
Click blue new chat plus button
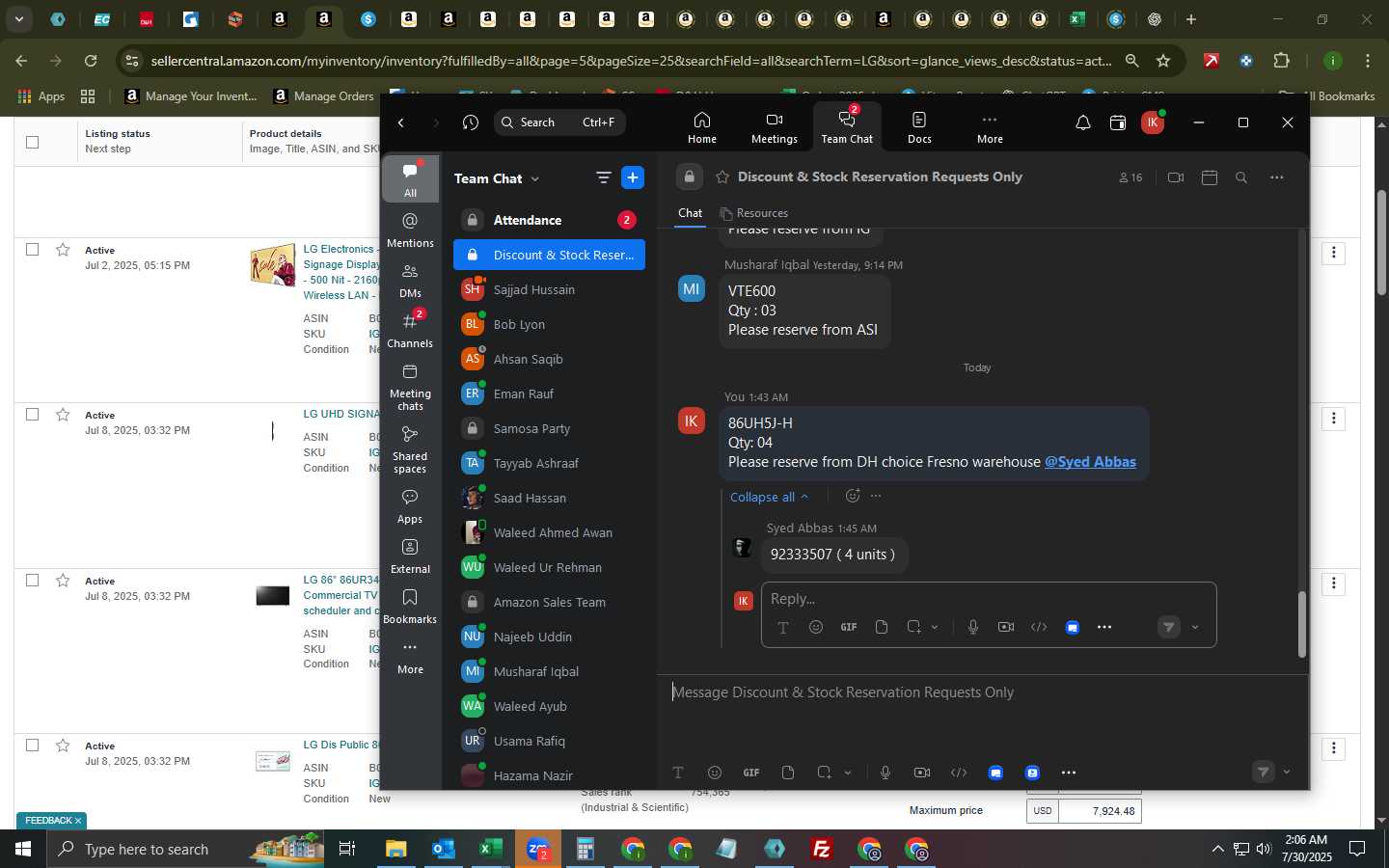633,177
